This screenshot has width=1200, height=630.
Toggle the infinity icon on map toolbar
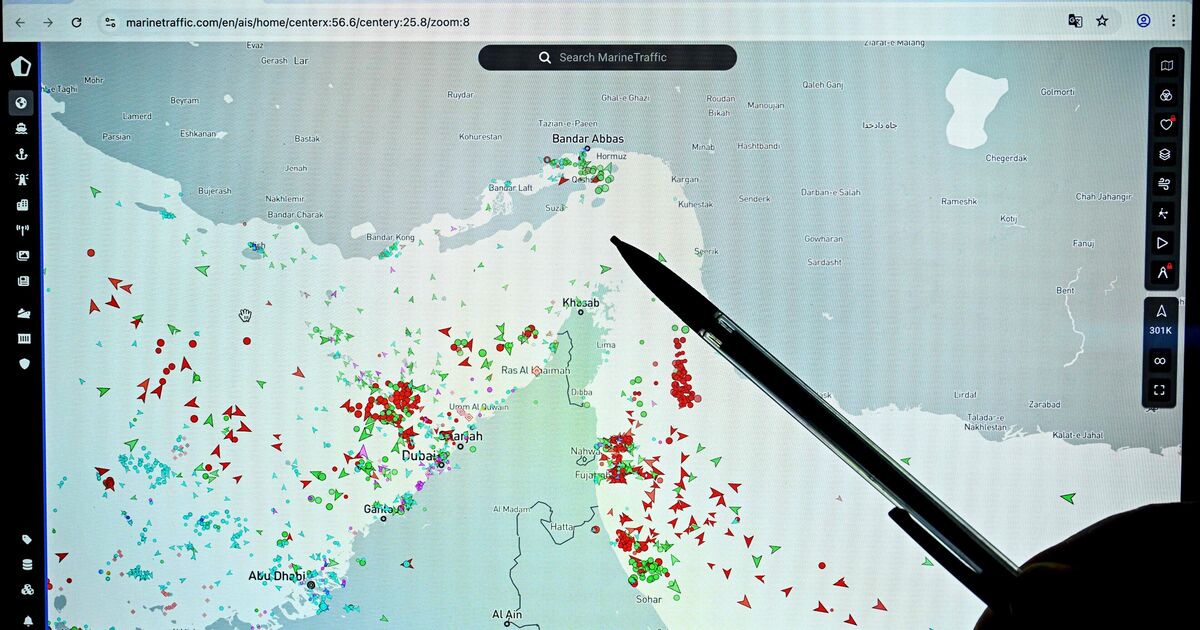(1160, 361)
